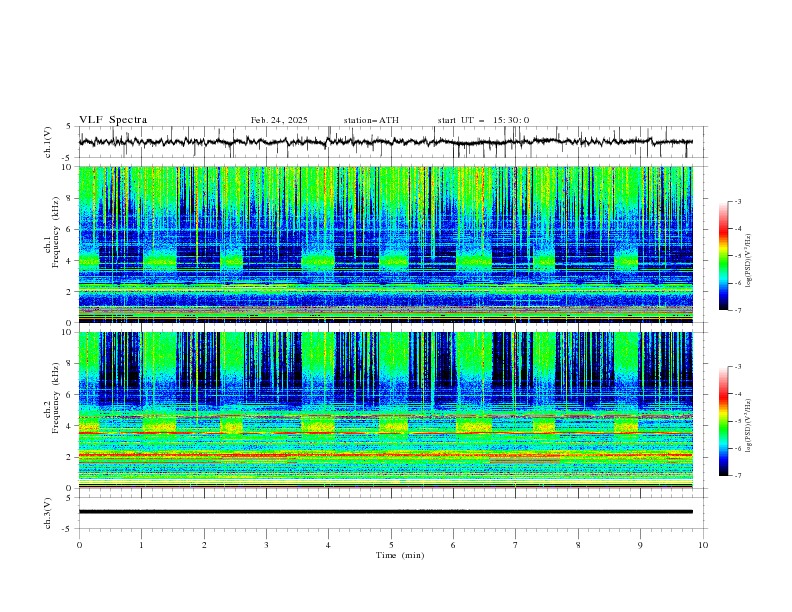Click the time axis tick label "10"

click(x=703, y=545)
